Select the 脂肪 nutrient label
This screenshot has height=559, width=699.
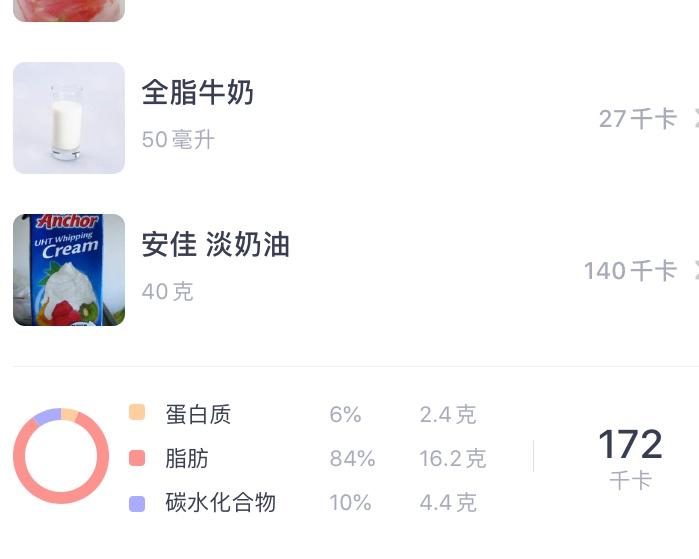187,459
